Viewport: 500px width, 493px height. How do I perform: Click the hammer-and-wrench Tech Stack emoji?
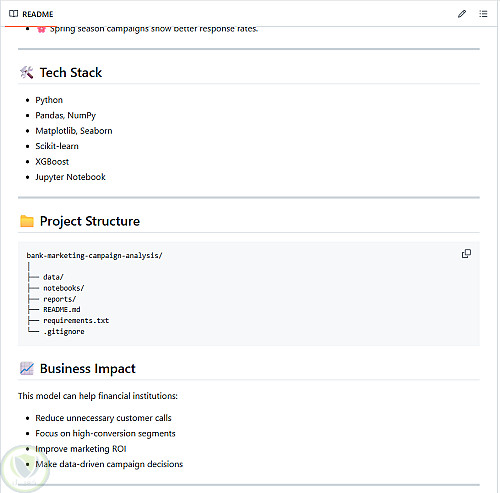pos(27,72)
